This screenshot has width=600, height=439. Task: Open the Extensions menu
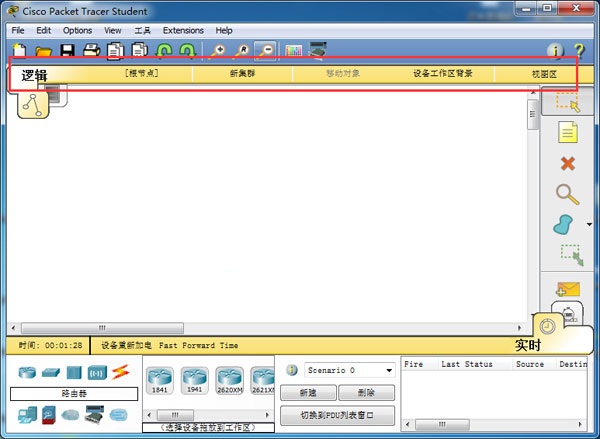tap(183, 30)
